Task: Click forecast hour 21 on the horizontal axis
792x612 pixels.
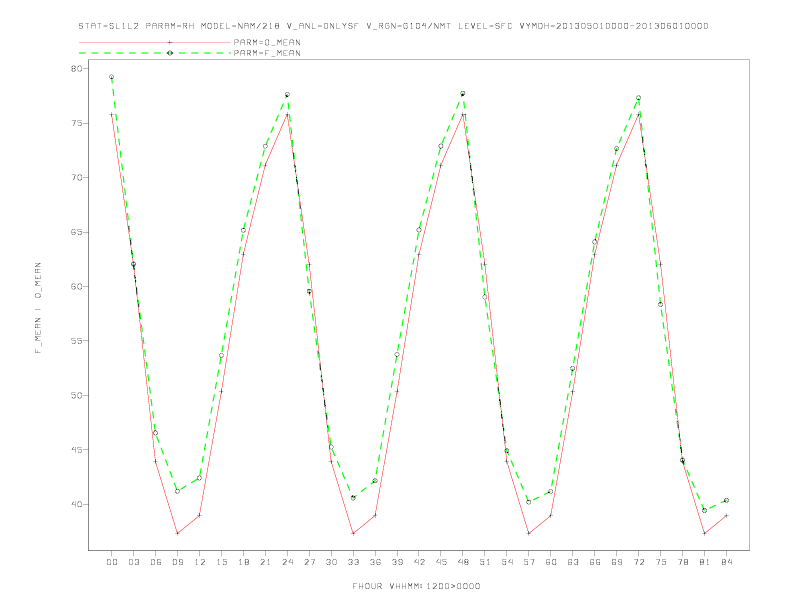Action: [265, 562]
